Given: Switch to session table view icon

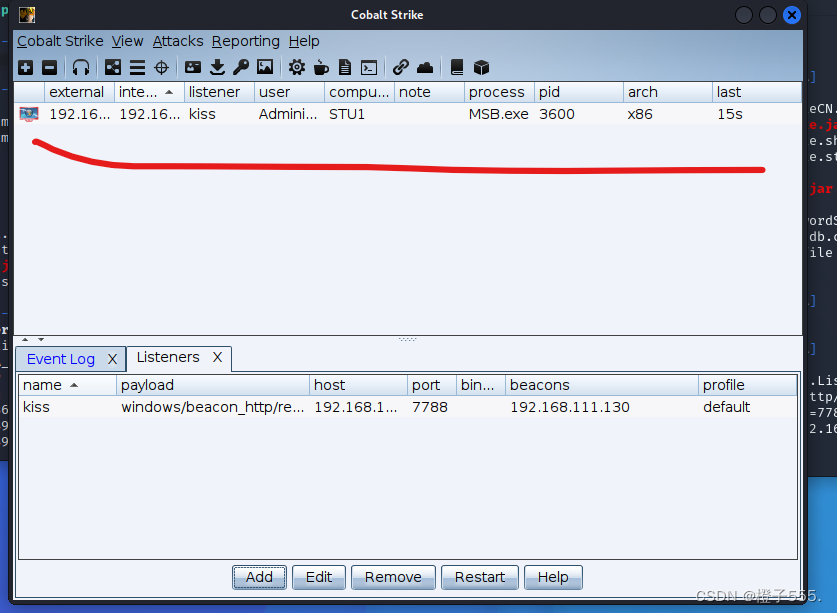Looking at the screenshot, I should coord(137,67).
